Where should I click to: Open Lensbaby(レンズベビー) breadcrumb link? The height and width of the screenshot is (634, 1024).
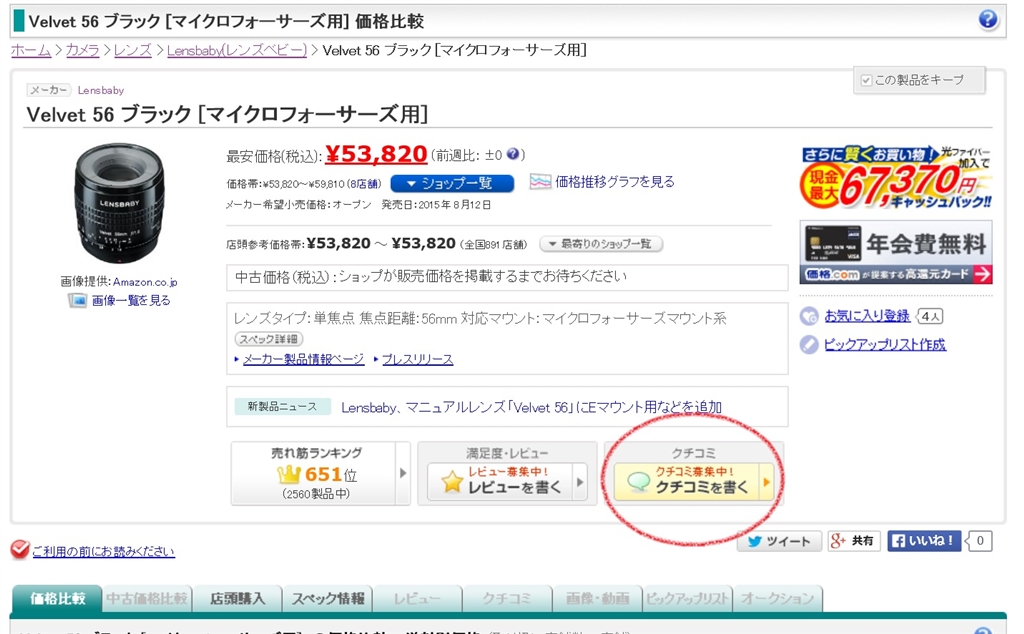[x=236, y=50]
